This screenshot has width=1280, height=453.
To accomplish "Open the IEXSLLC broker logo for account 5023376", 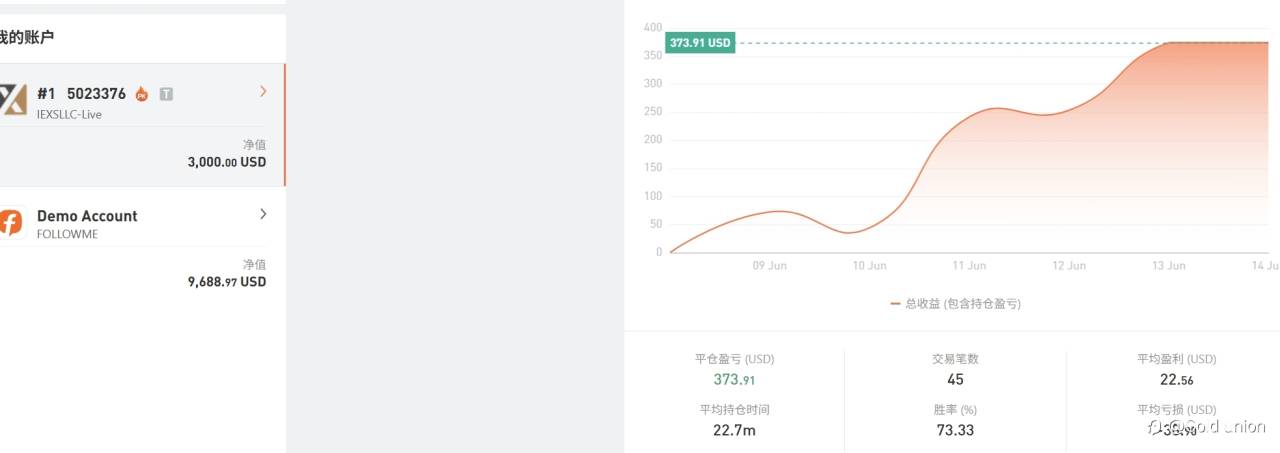I will coord(12,100).
